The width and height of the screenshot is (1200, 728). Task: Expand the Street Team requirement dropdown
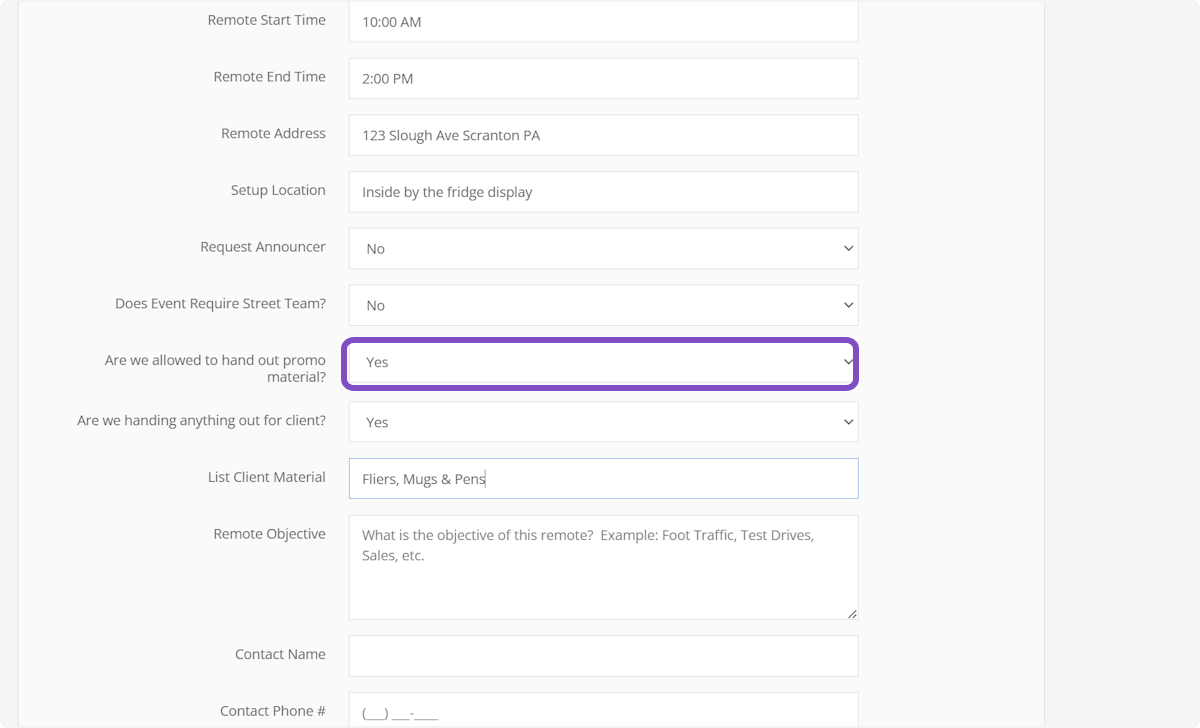(x=603, y=306)
